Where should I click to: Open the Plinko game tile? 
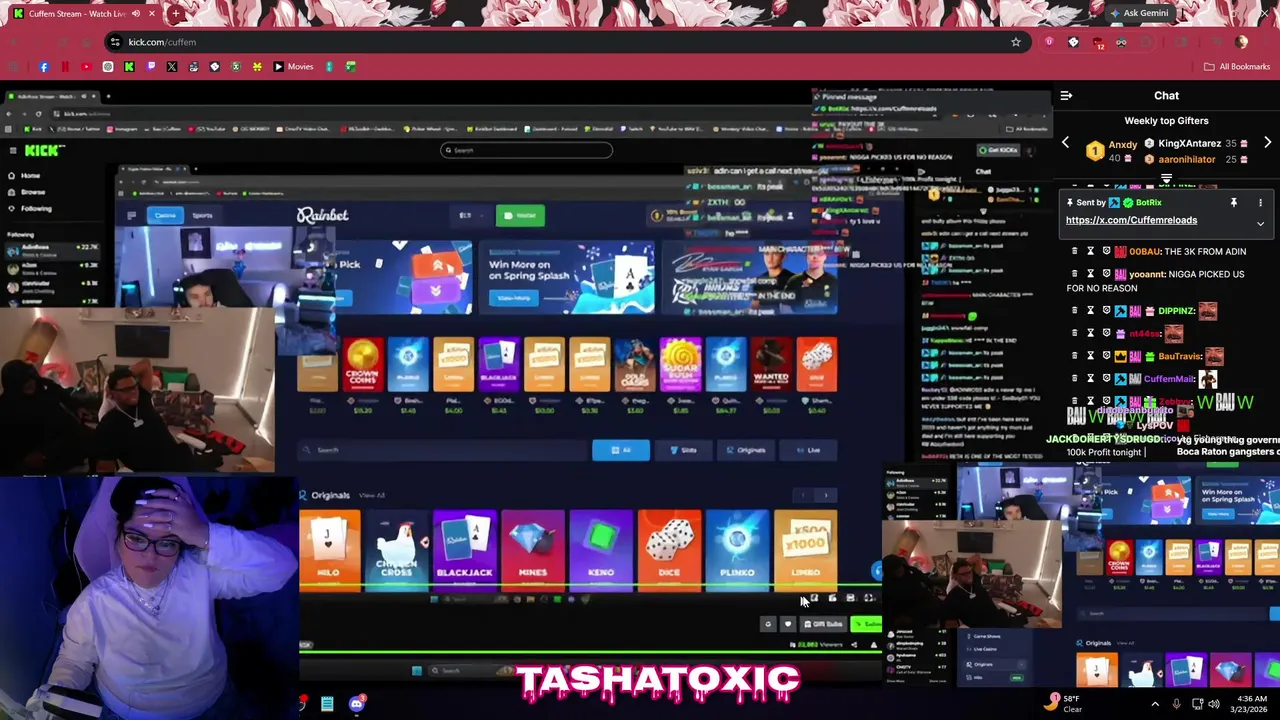point(737,550)
